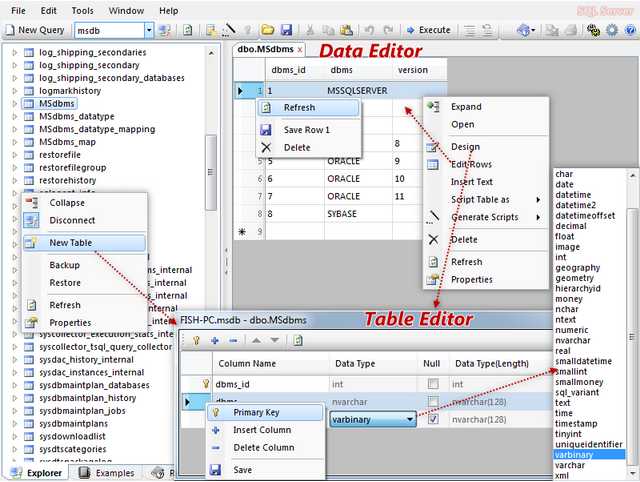Expand the log_shipping_secondaries tree node
Screen dimensions: 640x482
tap(15, 52)
